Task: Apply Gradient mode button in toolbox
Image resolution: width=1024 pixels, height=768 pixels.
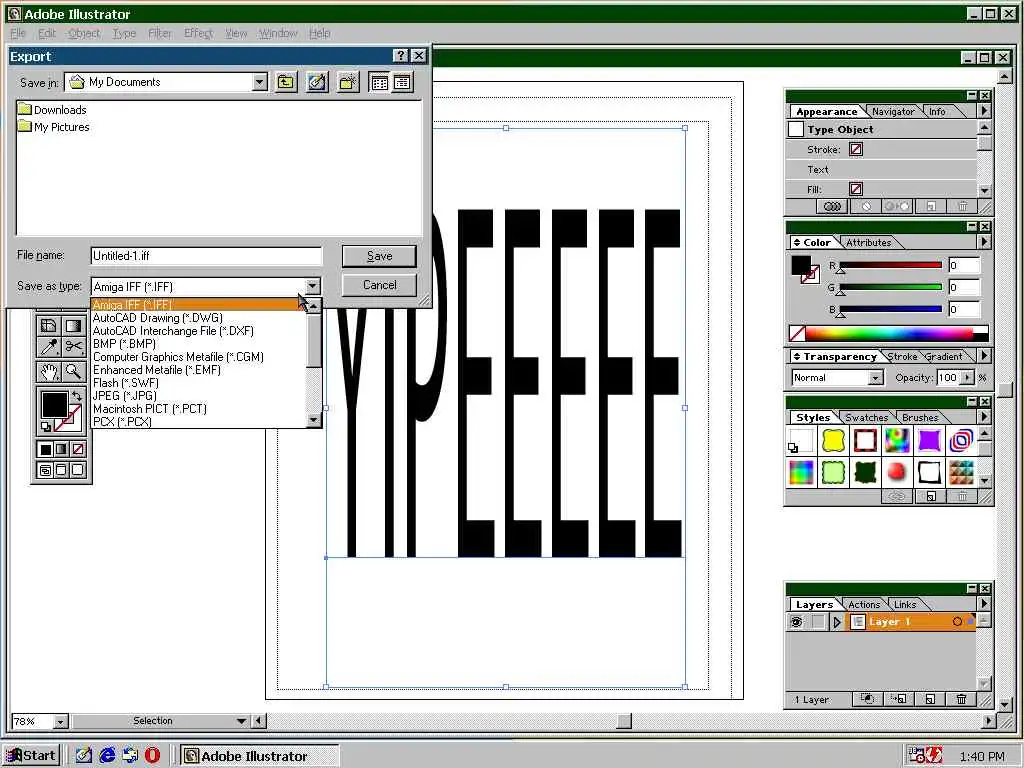Action: pos(61,449)
